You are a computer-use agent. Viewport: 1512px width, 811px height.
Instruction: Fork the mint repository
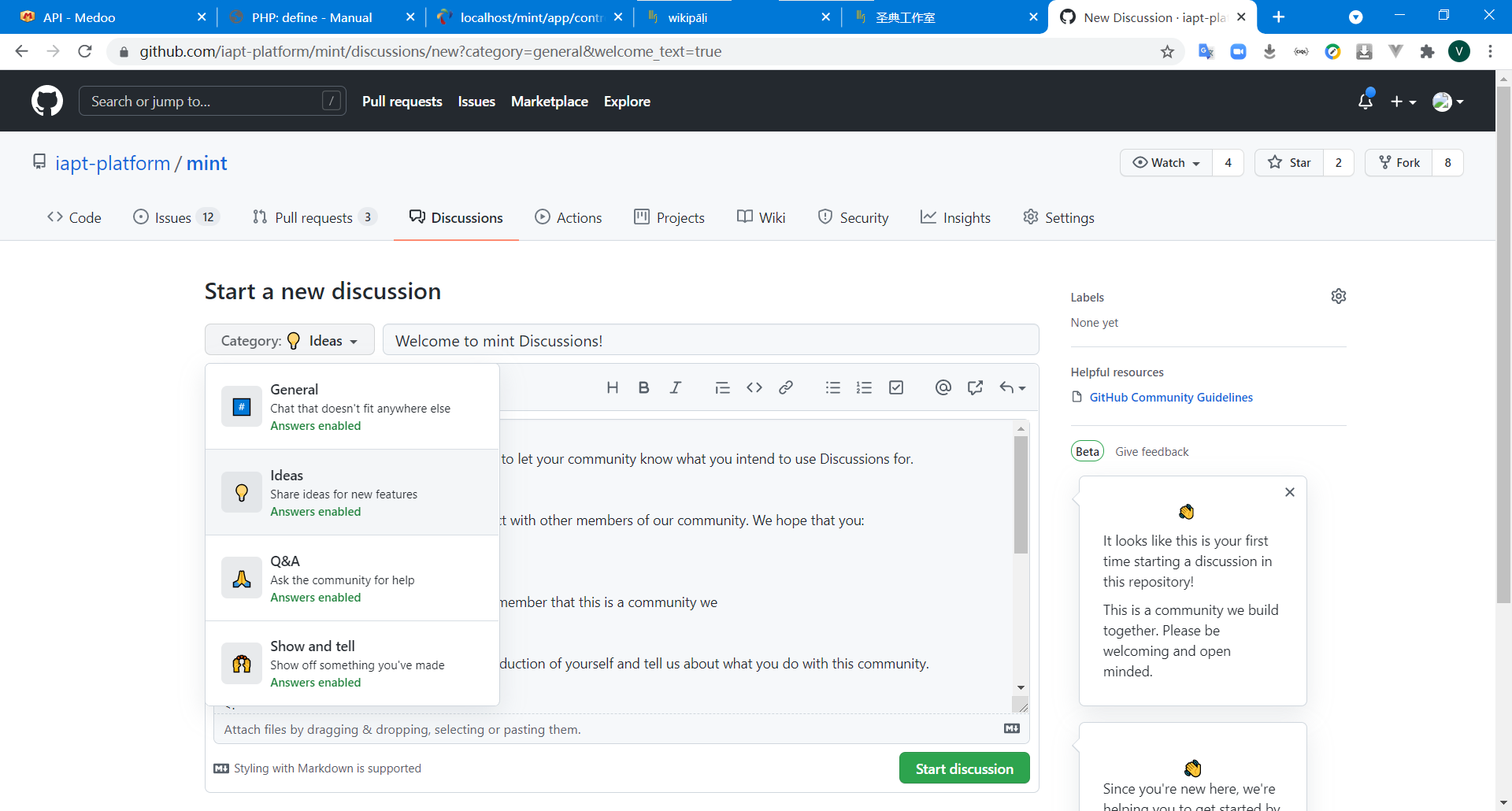1399,162
